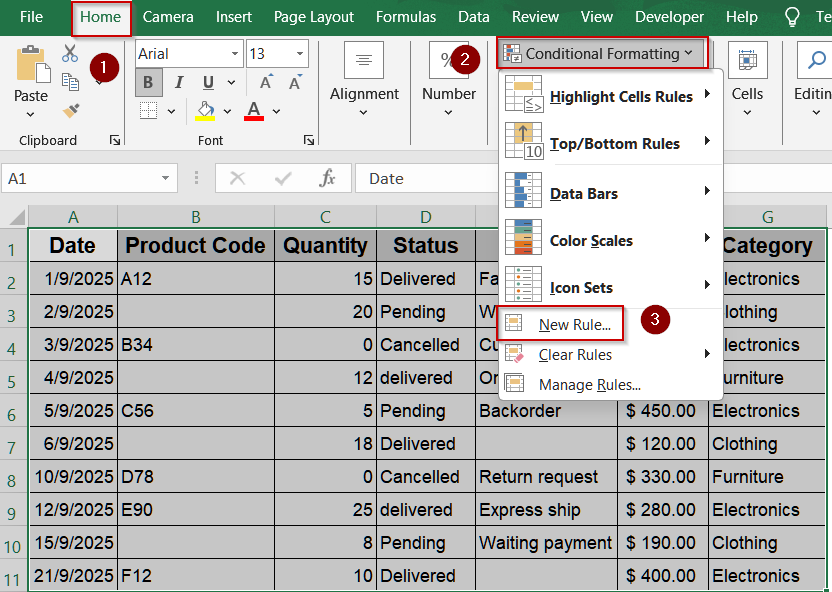Click the Borders icon
The width and height of the screenshot is (832, 592).
(x=149, y=111)
